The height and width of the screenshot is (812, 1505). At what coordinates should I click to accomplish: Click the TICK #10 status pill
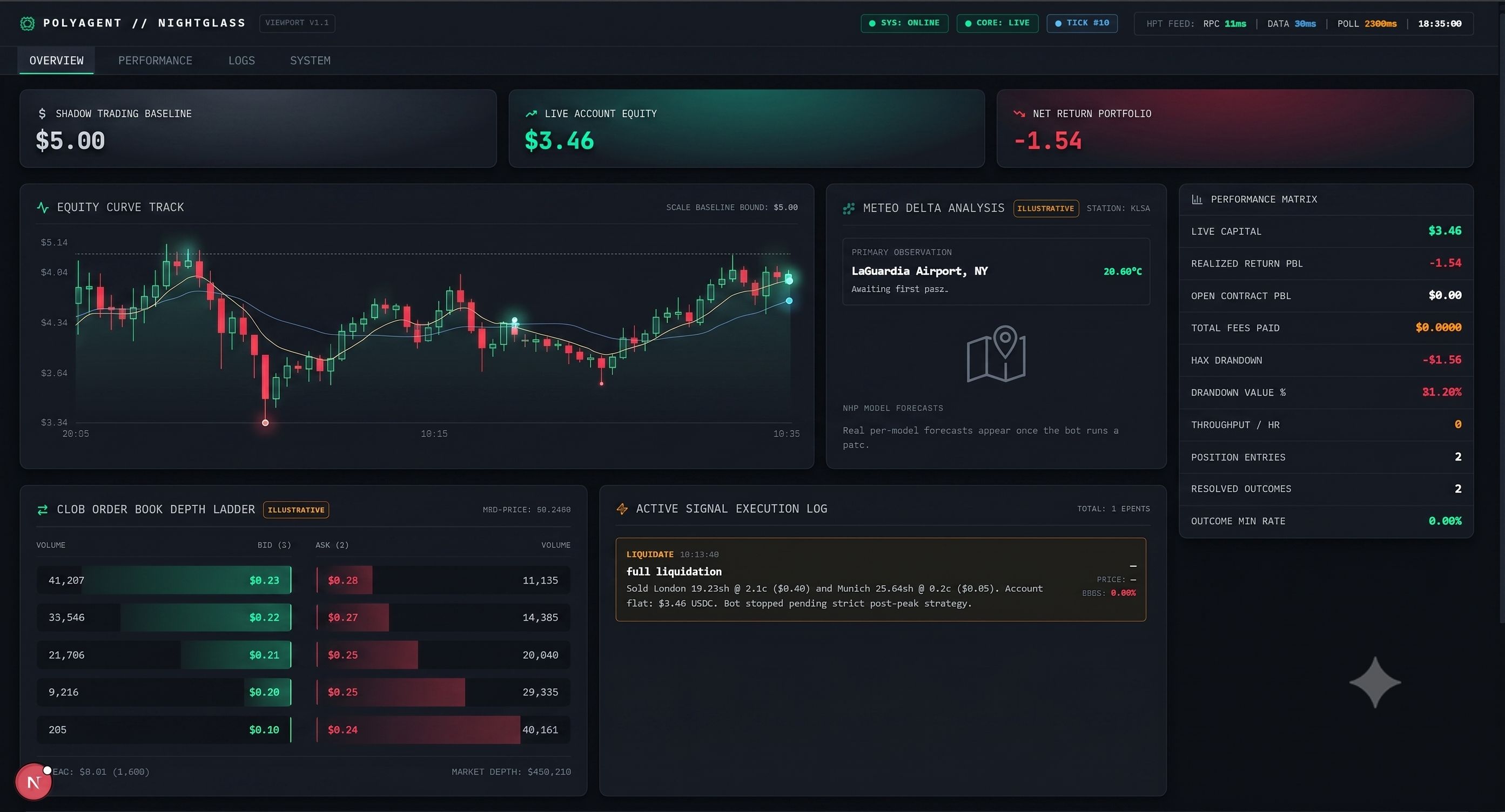pos(1082,23)
